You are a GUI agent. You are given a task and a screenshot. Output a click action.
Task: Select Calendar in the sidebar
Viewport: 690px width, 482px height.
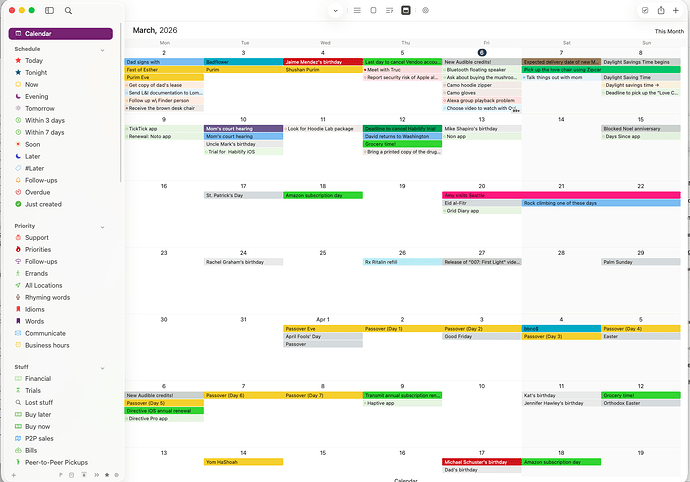60,34
